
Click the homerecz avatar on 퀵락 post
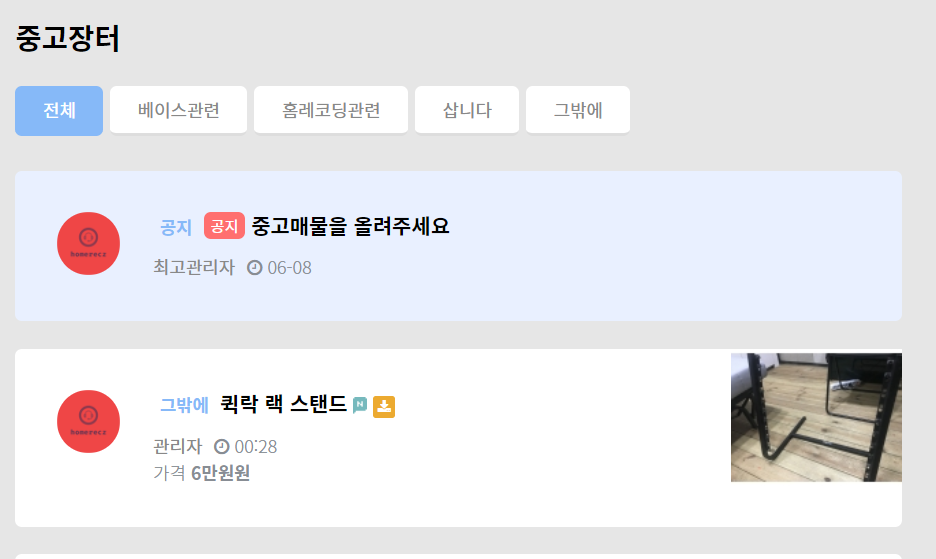[x=88, y=422]
